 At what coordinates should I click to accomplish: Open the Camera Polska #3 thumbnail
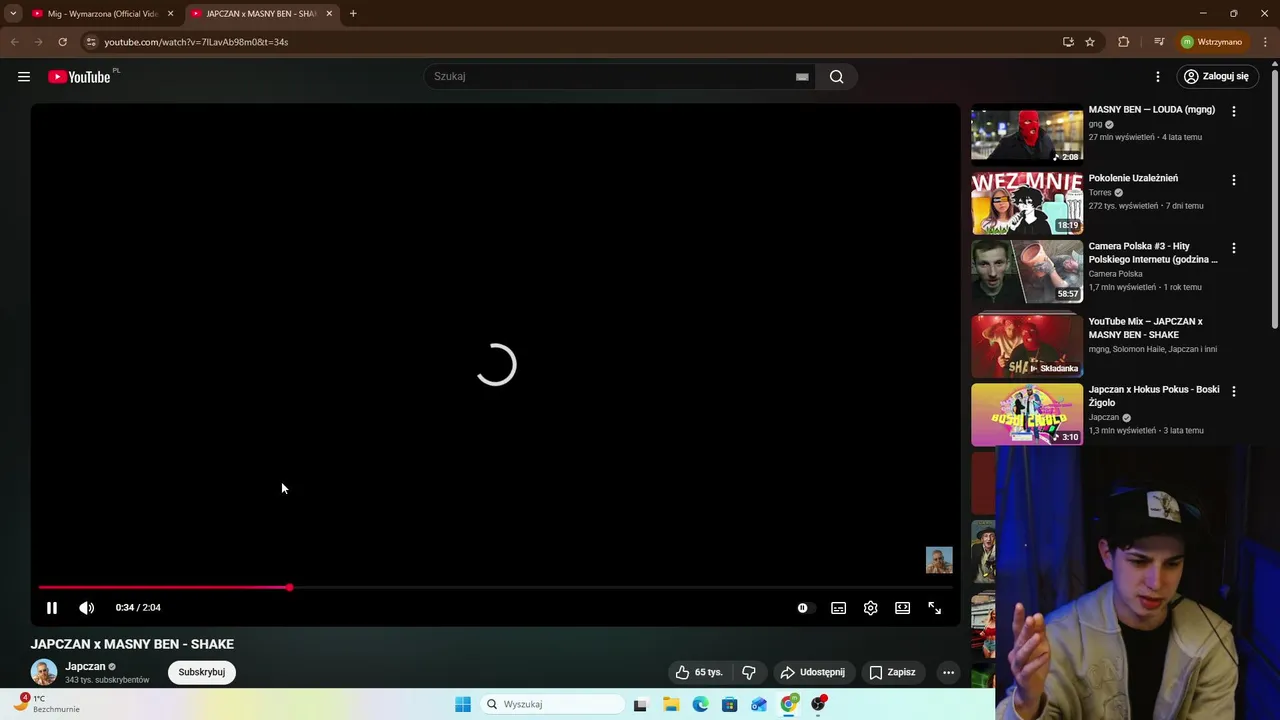tap(1027, 271)
